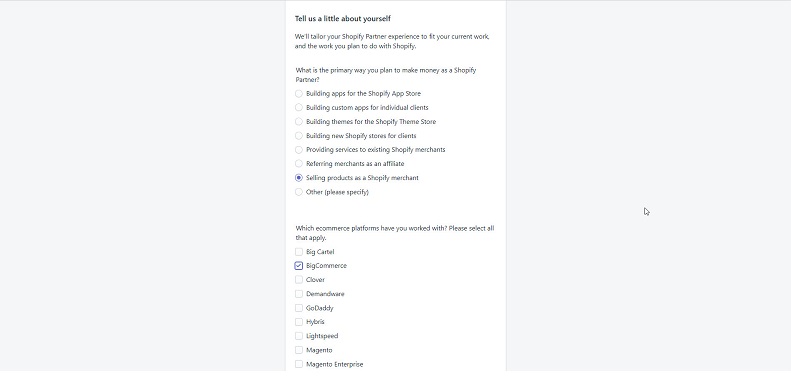Choose Providing services to existing Shopify merchants
This screenshot has height=376, width=791.
[x=299, y=150]
